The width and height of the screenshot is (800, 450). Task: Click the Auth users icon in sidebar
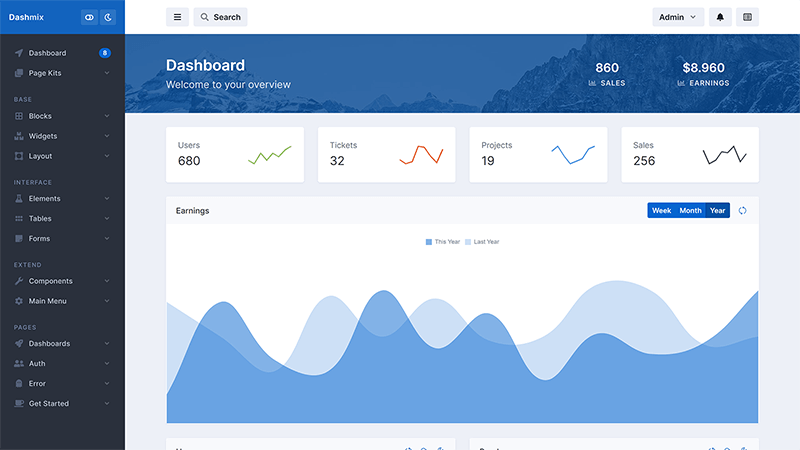coord(19,364)
